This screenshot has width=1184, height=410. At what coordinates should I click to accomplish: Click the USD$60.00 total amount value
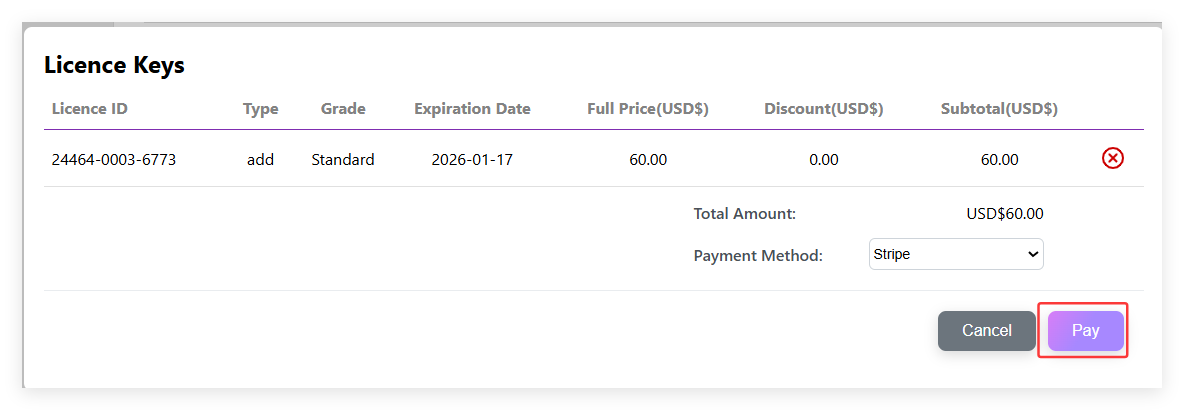[x=1005, y=214]
